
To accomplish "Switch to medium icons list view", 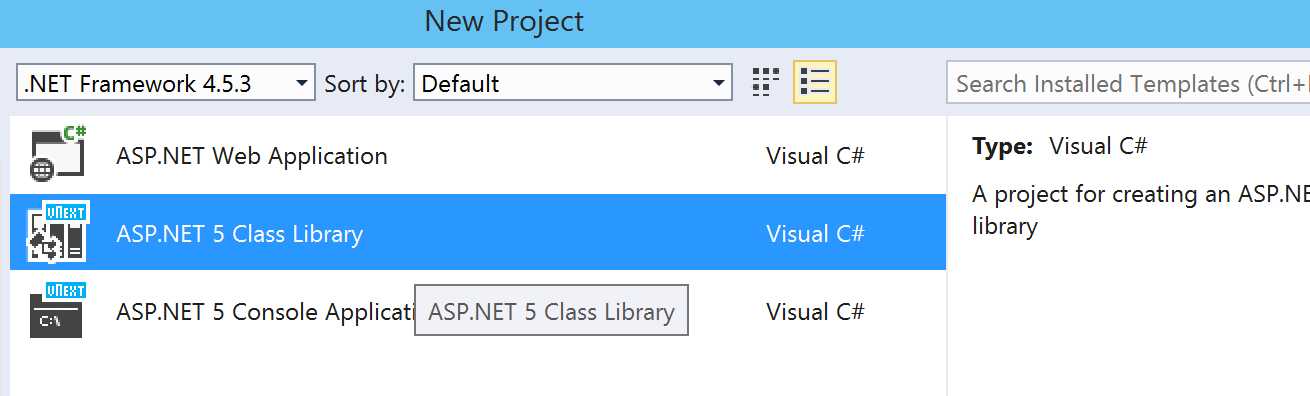I will 815,83.
